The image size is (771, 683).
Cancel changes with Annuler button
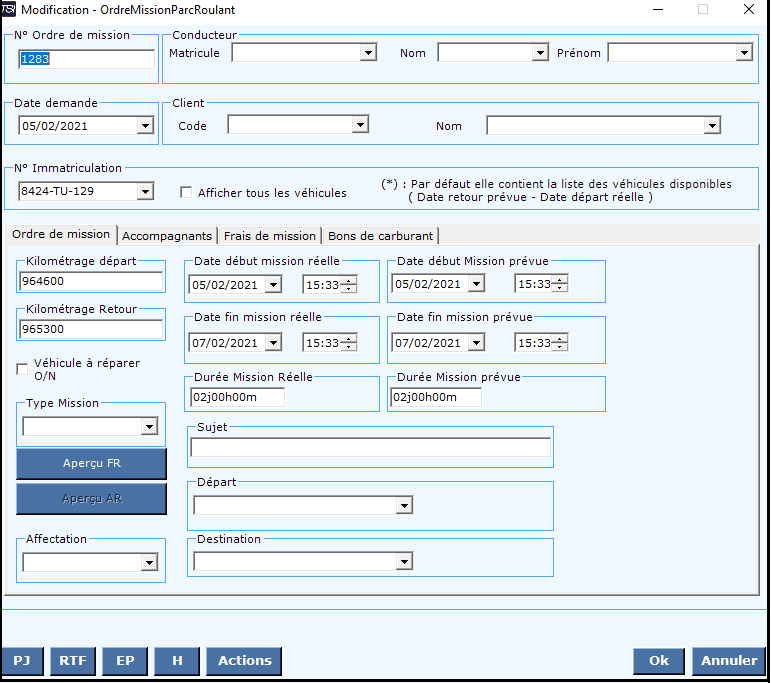click(729, 660)
